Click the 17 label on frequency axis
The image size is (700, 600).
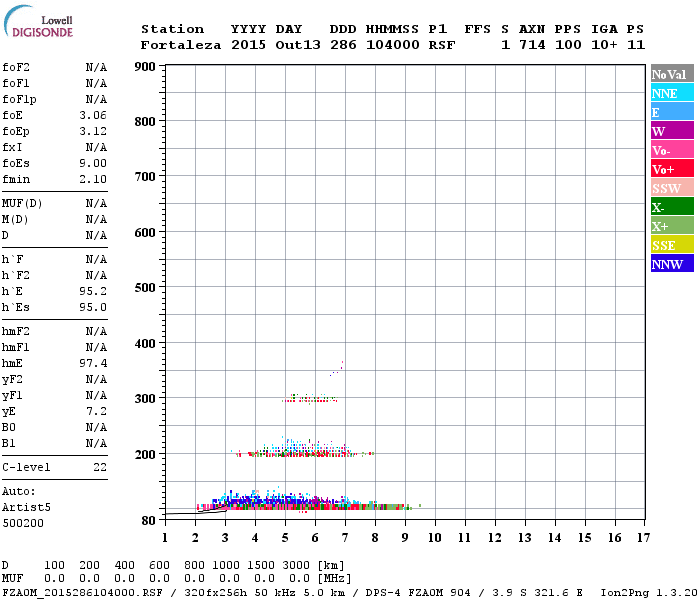643,538
